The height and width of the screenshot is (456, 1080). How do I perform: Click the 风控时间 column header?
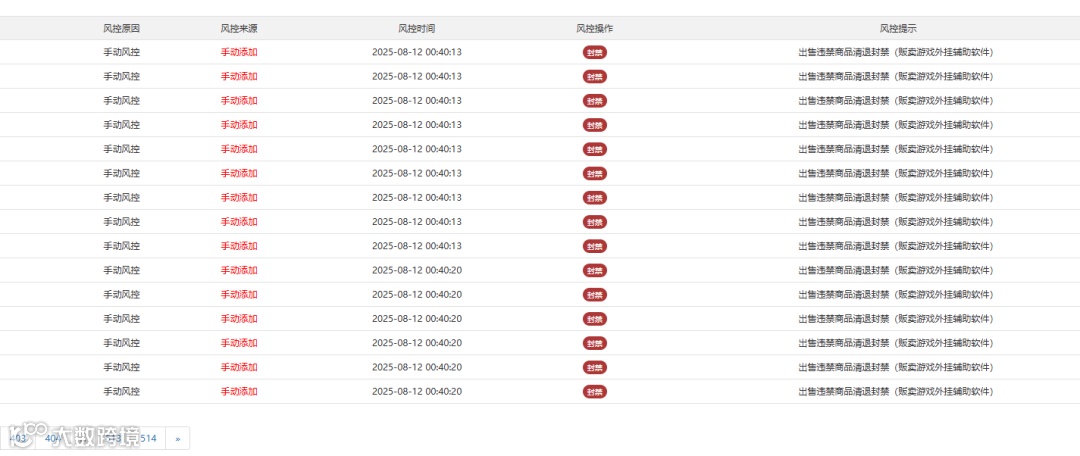tap(417, 28)
